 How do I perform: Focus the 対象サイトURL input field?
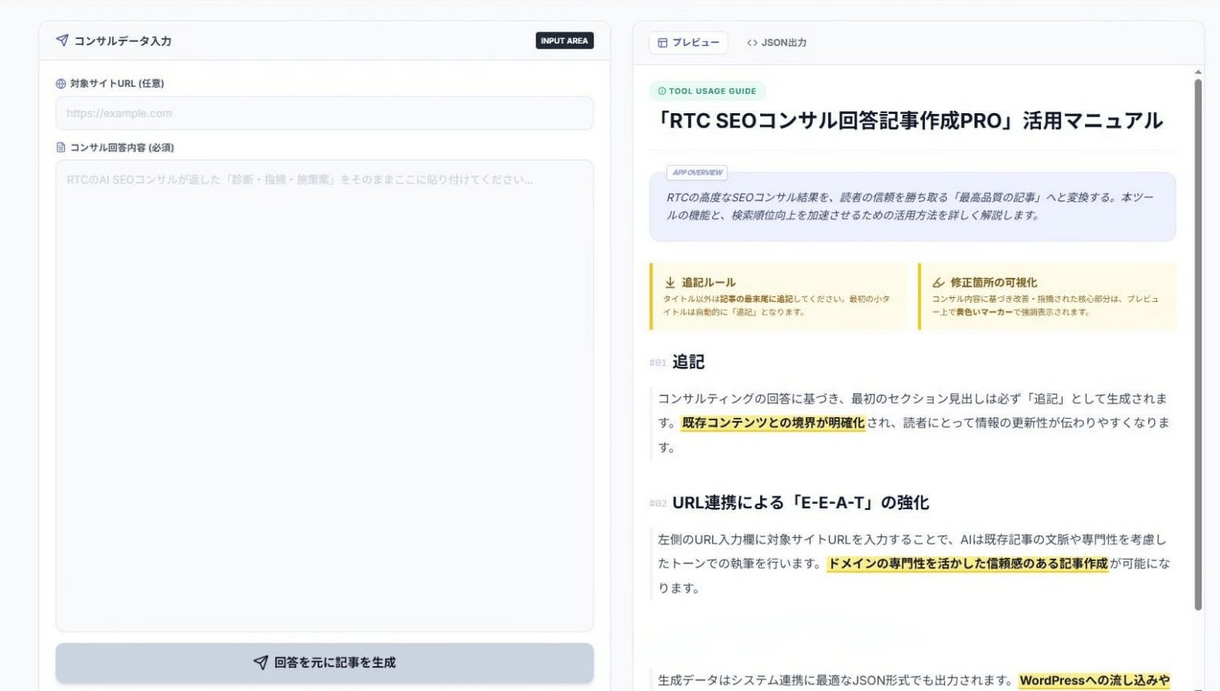(324, 113)
